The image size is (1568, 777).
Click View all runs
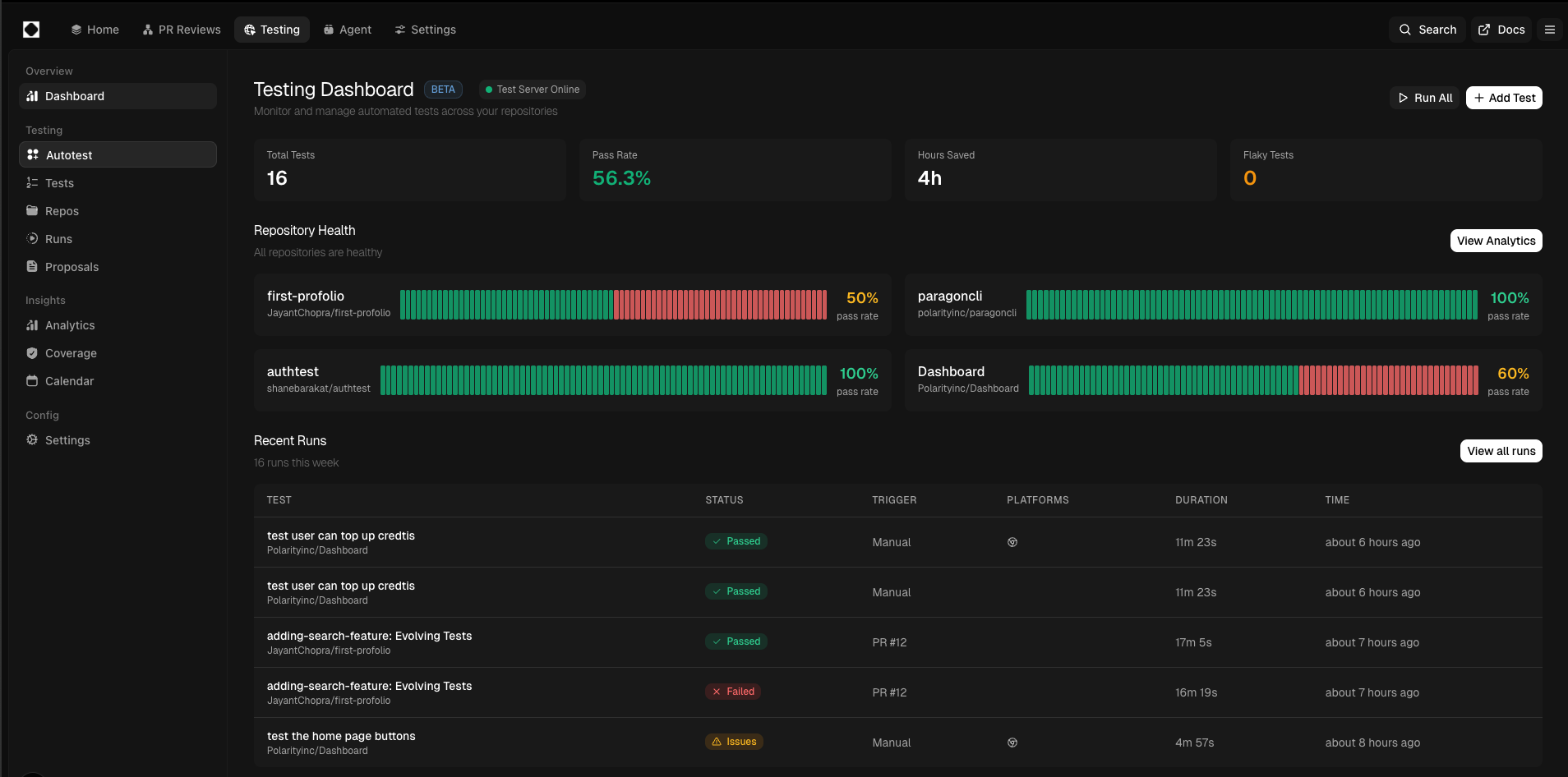pos(1500,451)
